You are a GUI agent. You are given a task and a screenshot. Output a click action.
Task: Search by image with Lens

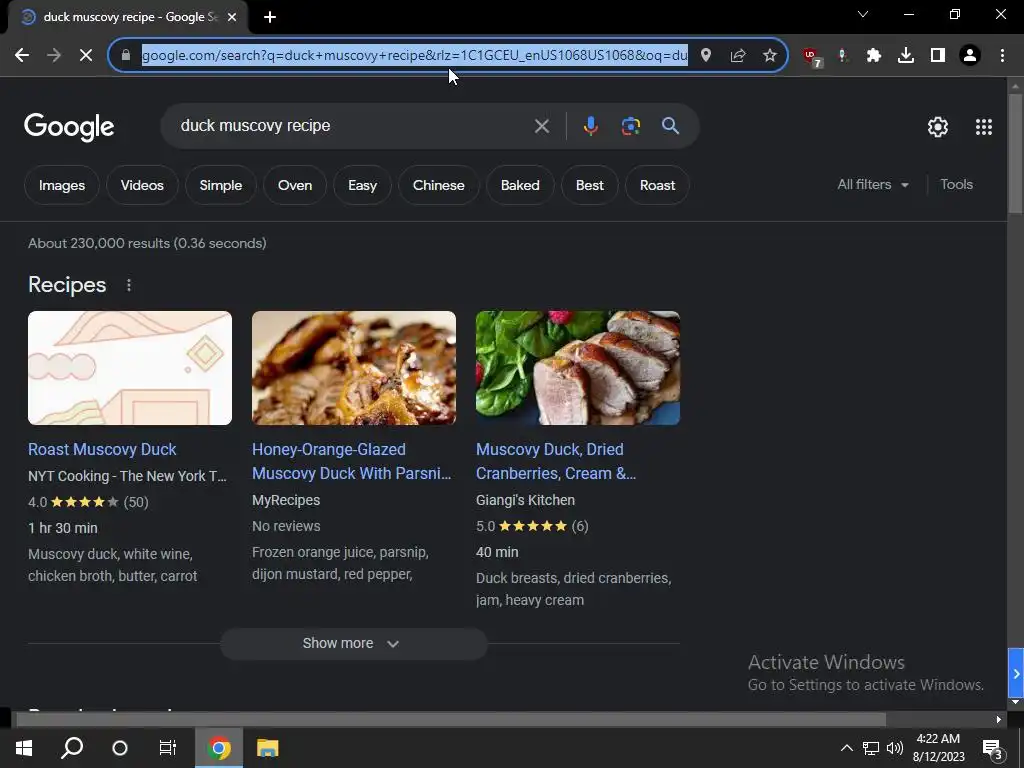630,126
